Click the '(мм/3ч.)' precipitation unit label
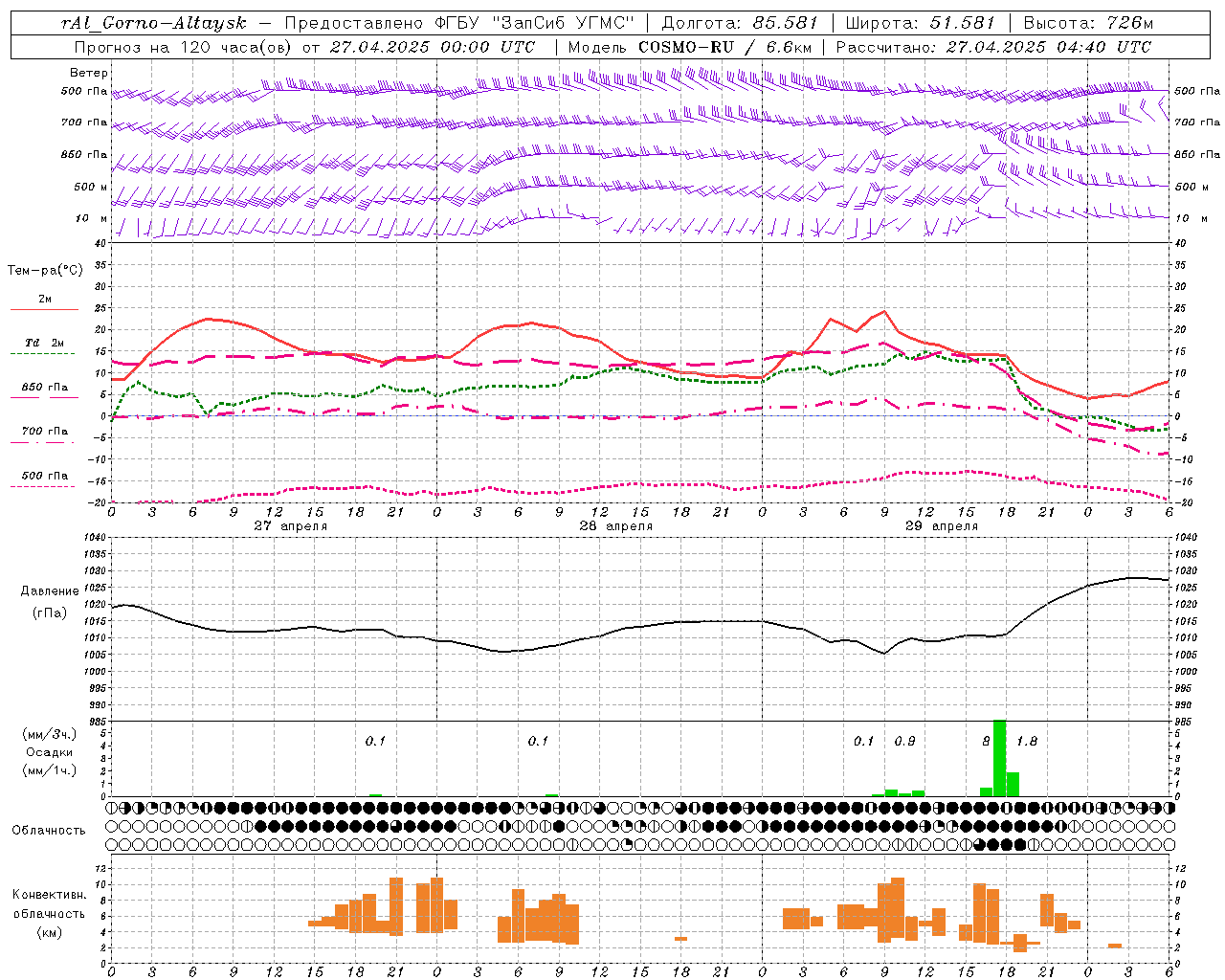 tap(49, 734)
